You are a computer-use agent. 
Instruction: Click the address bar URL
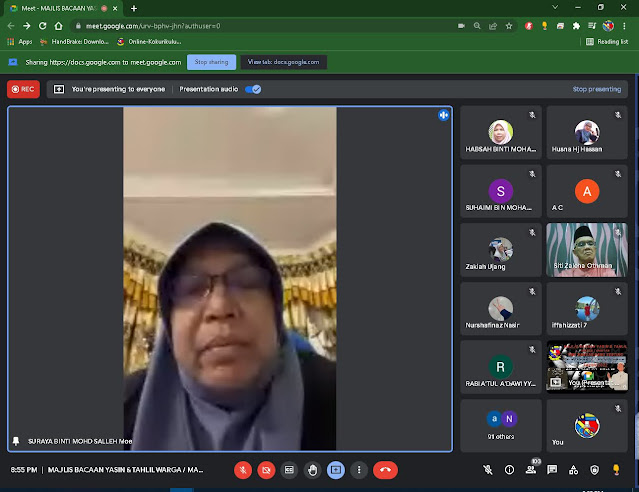(153, 26)
